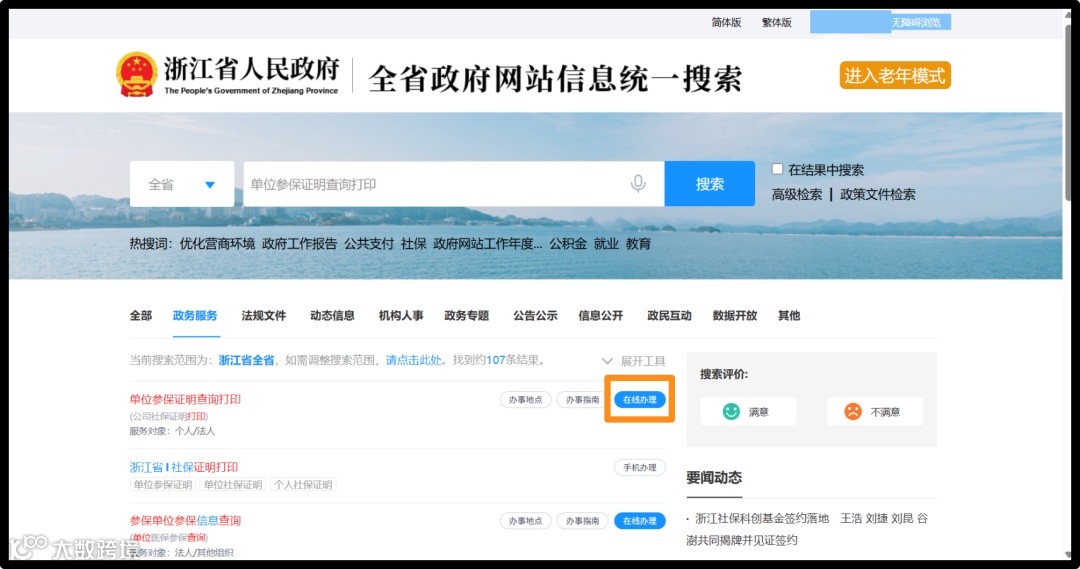Open the 高级检索 link
The height and width of the screenshot is (569, 1080).
[x=797, y=194]
